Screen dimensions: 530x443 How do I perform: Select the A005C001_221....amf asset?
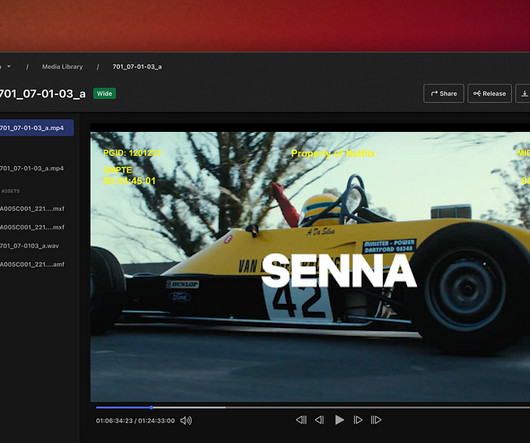click(x=32, y=264)
